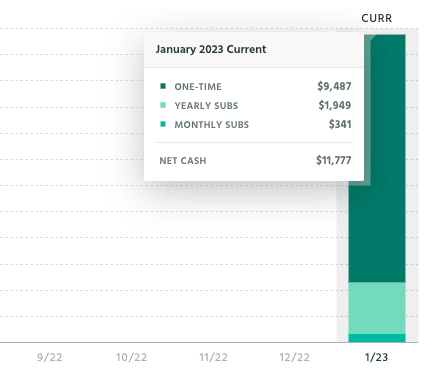The height and width of the screenshot is (379, 442).
Task: Click the NET CASH label
Action: click(x=183, y=161)
